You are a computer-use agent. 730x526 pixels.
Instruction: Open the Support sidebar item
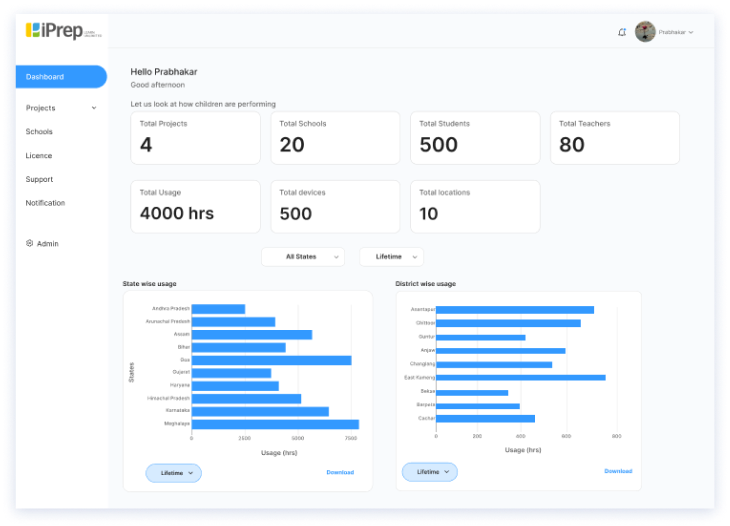tap(39, 179)
